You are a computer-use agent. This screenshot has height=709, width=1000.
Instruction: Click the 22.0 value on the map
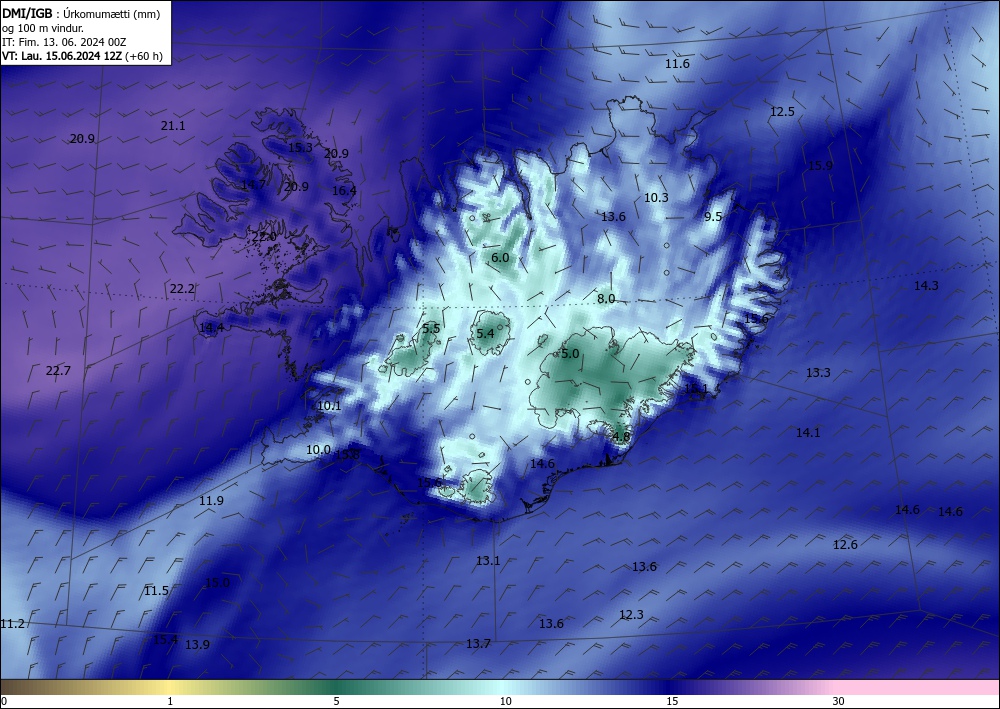[x=264, y=237]
